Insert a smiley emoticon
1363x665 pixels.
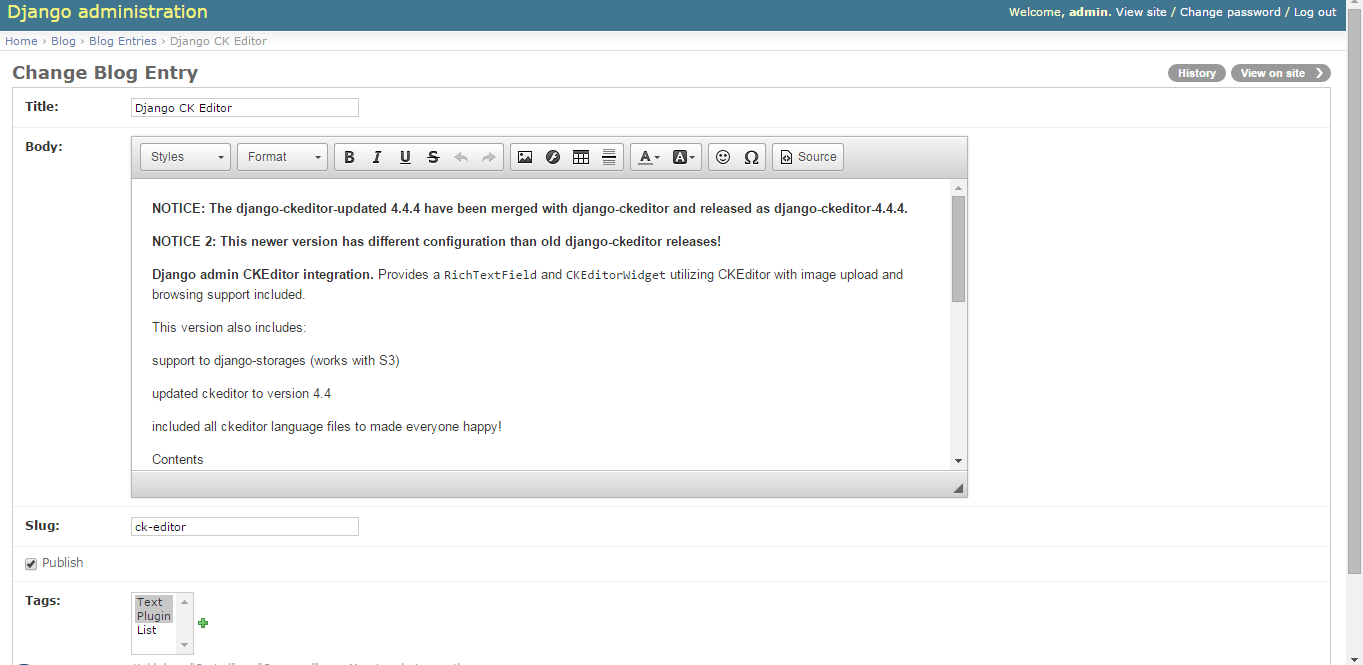pyautogui.click(x=723, y=157)
